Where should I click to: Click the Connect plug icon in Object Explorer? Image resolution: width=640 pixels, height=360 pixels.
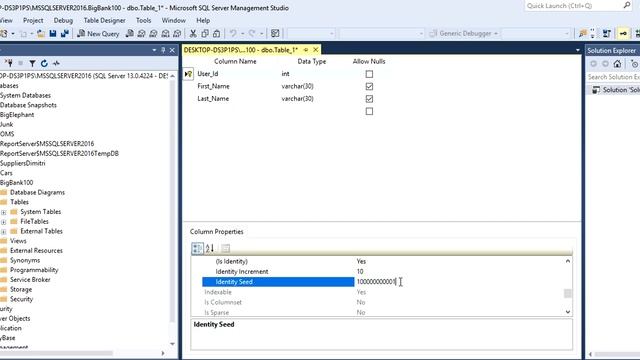click(9, 63)
